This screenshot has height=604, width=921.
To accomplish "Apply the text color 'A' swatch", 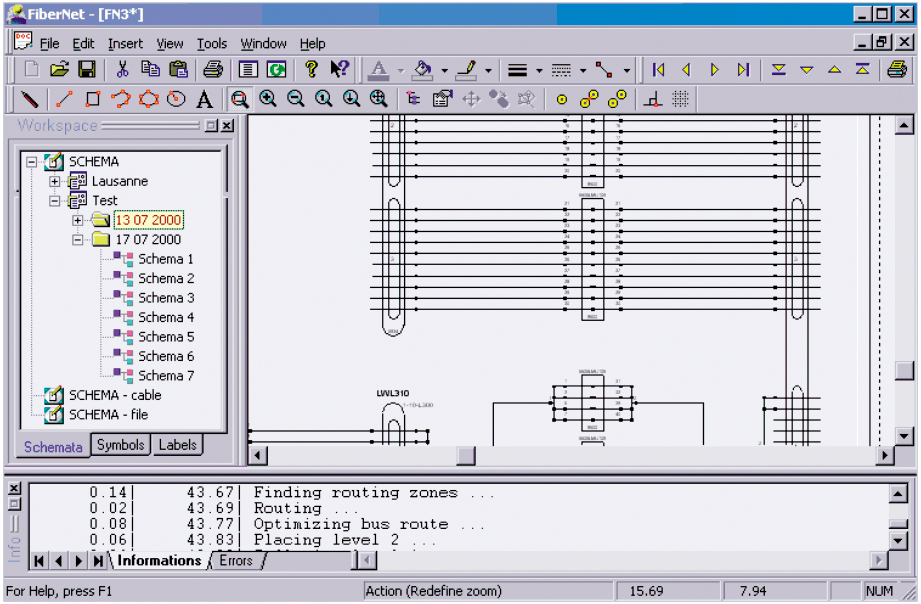I will tap(379, 70).
